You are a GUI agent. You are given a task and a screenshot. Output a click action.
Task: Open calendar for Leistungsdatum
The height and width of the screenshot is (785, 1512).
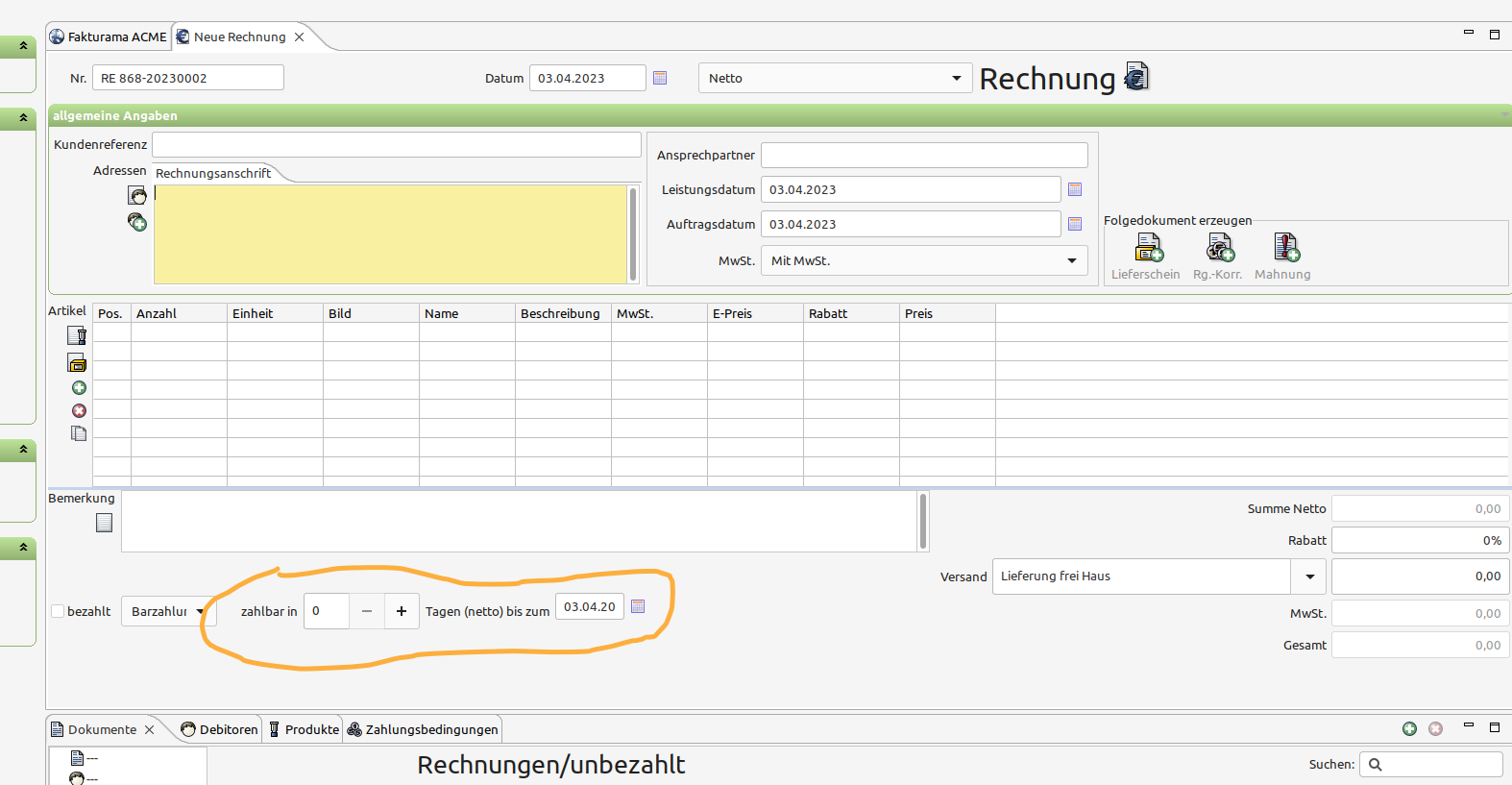pos(1075,189)
